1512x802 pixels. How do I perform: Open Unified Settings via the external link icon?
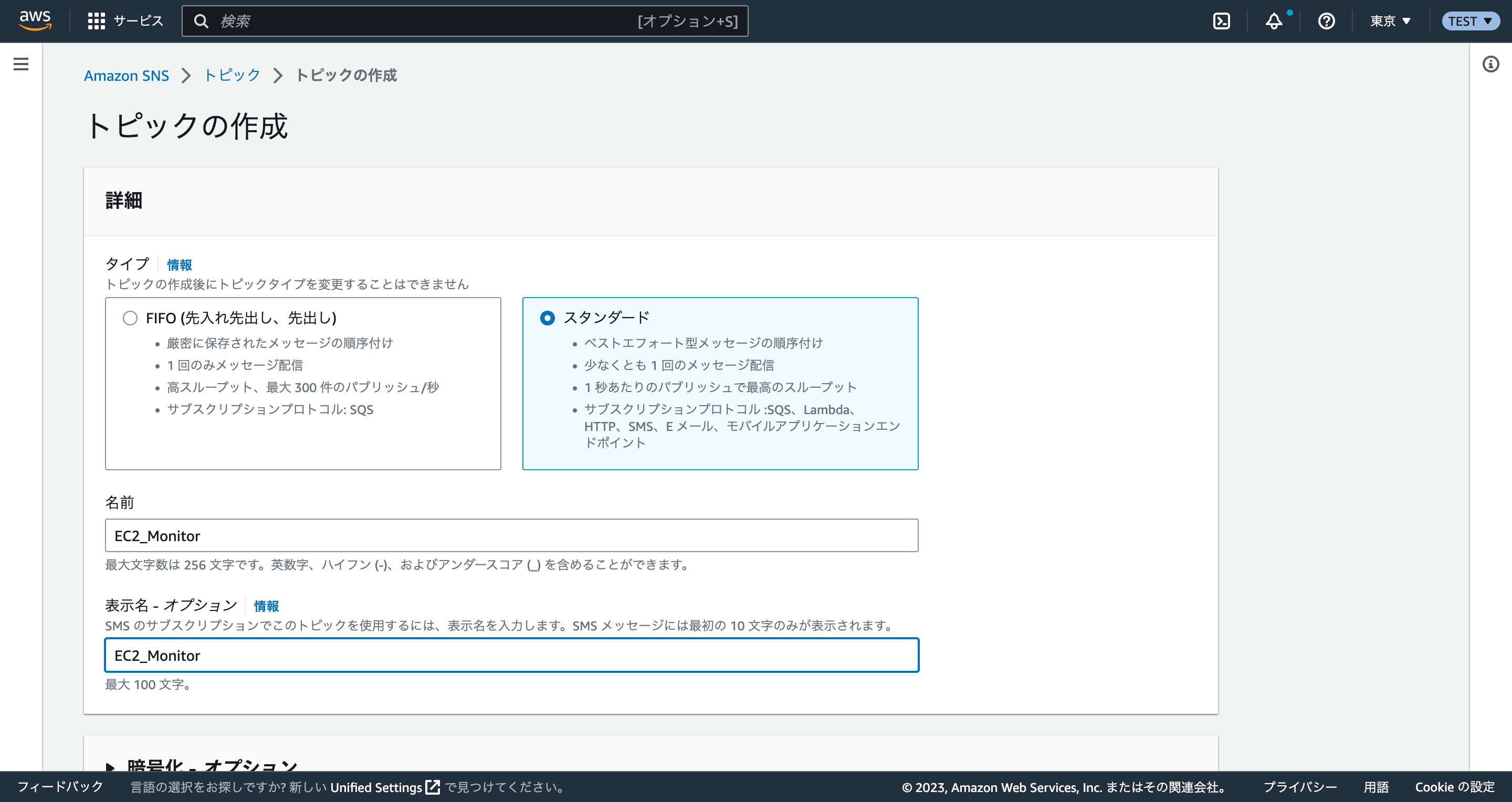pos(433,787)
